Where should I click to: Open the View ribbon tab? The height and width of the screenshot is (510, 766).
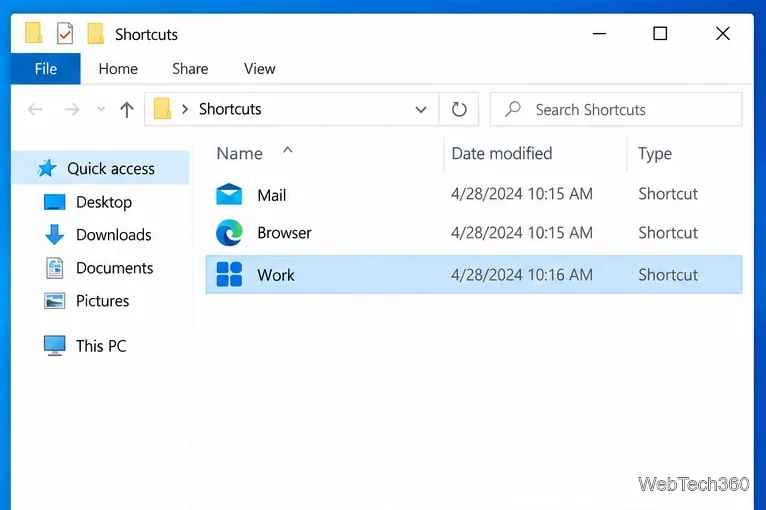[x=259, y=69]
